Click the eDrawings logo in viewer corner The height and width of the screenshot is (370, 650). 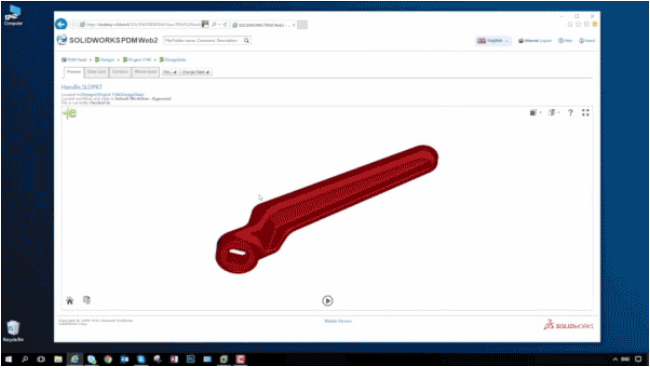(x=70, y=113)
